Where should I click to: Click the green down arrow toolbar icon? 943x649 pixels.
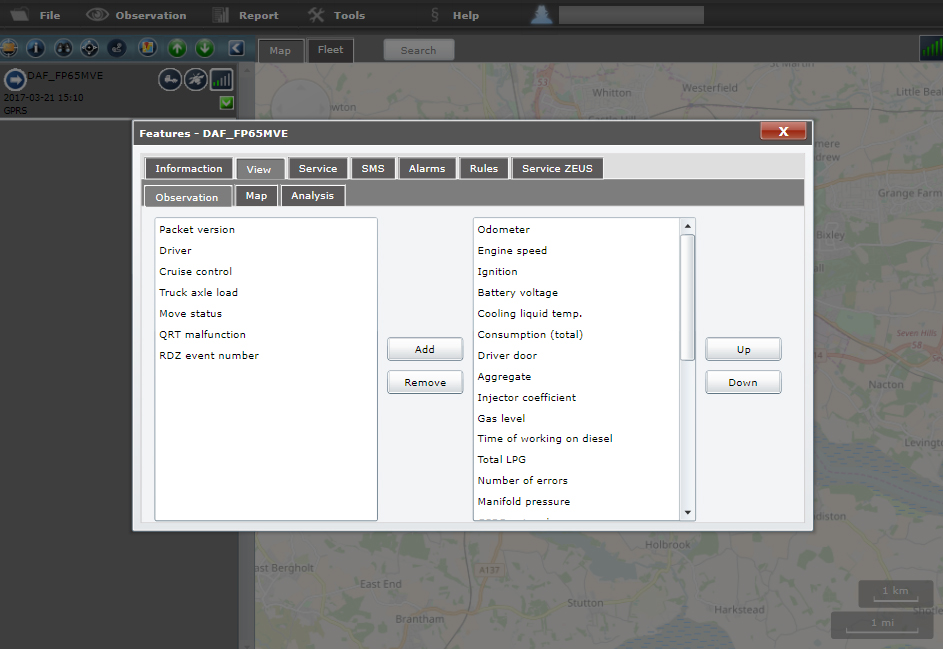point(204,48)
